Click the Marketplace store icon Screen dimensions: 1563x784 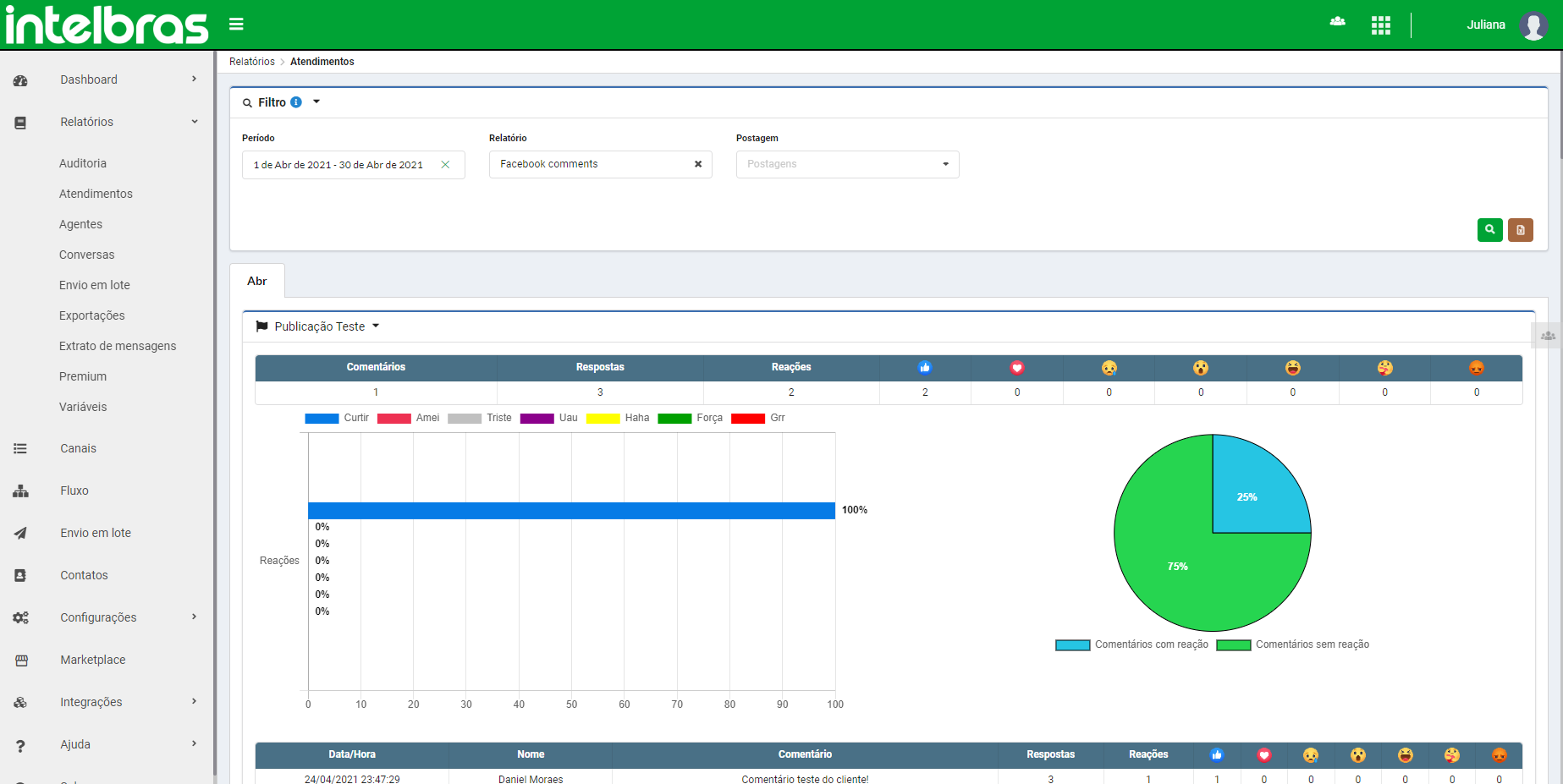pos(21,661)
